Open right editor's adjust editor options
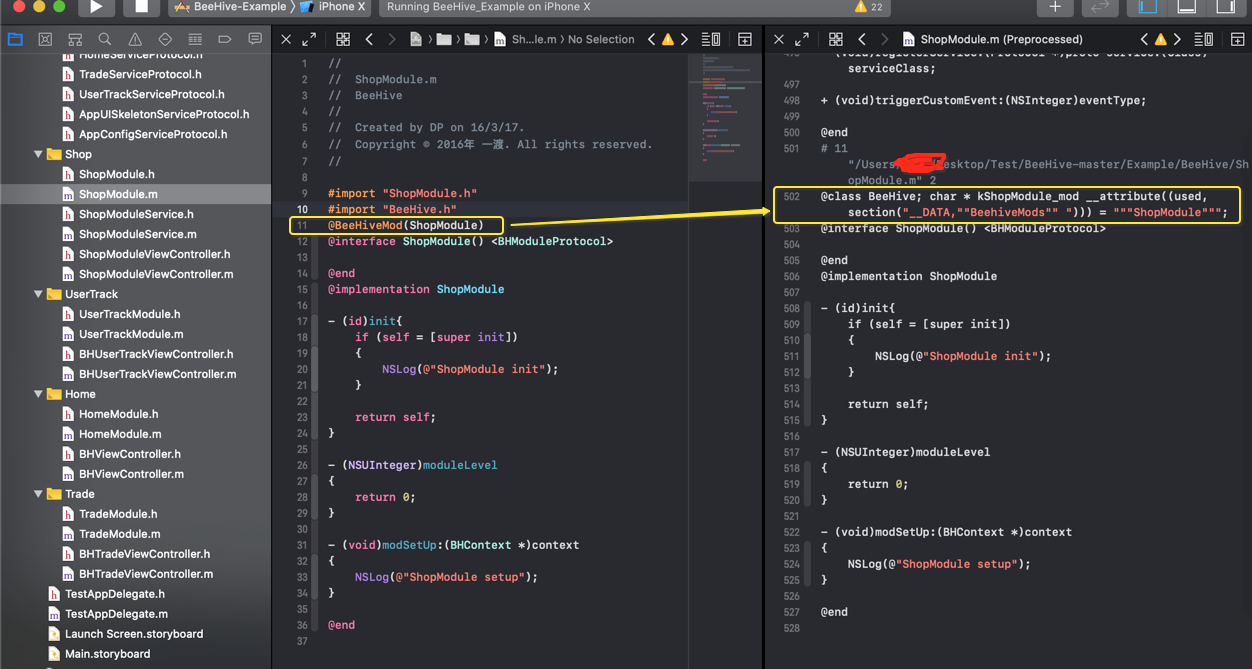The image size is (1252, 669). point(1204,40)
